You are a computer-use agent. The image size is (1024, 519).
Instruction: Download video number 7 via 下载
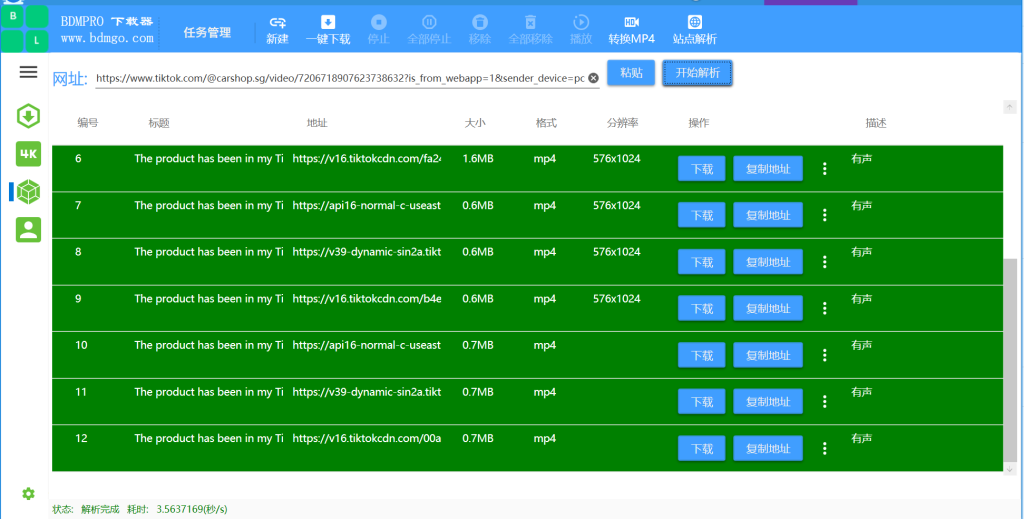701,215
